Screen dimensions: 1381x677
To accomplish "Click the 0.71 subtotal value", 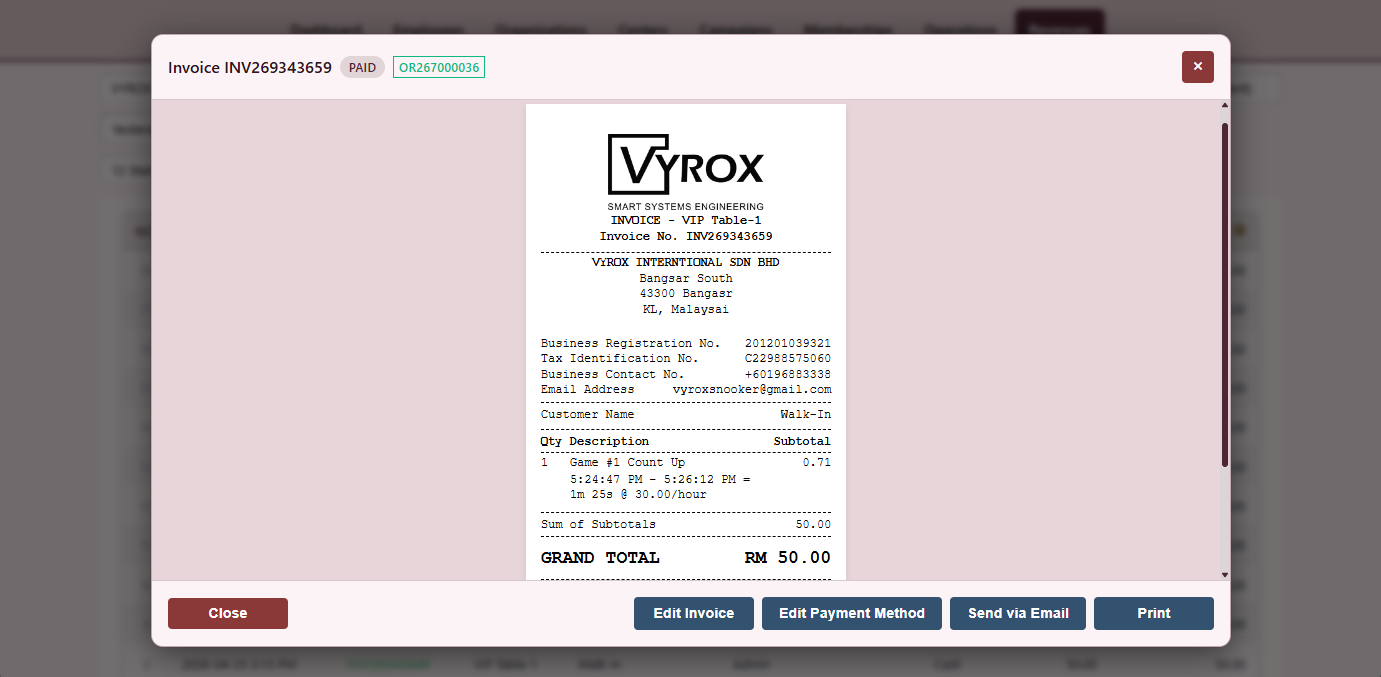I will (x=817, y=463).
